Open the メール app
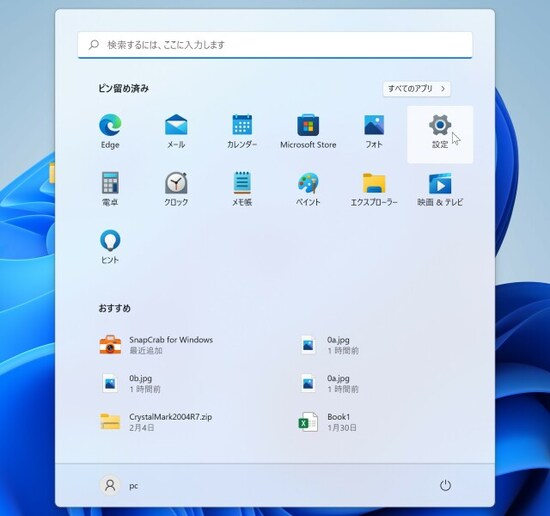 [x=176, y=132]
